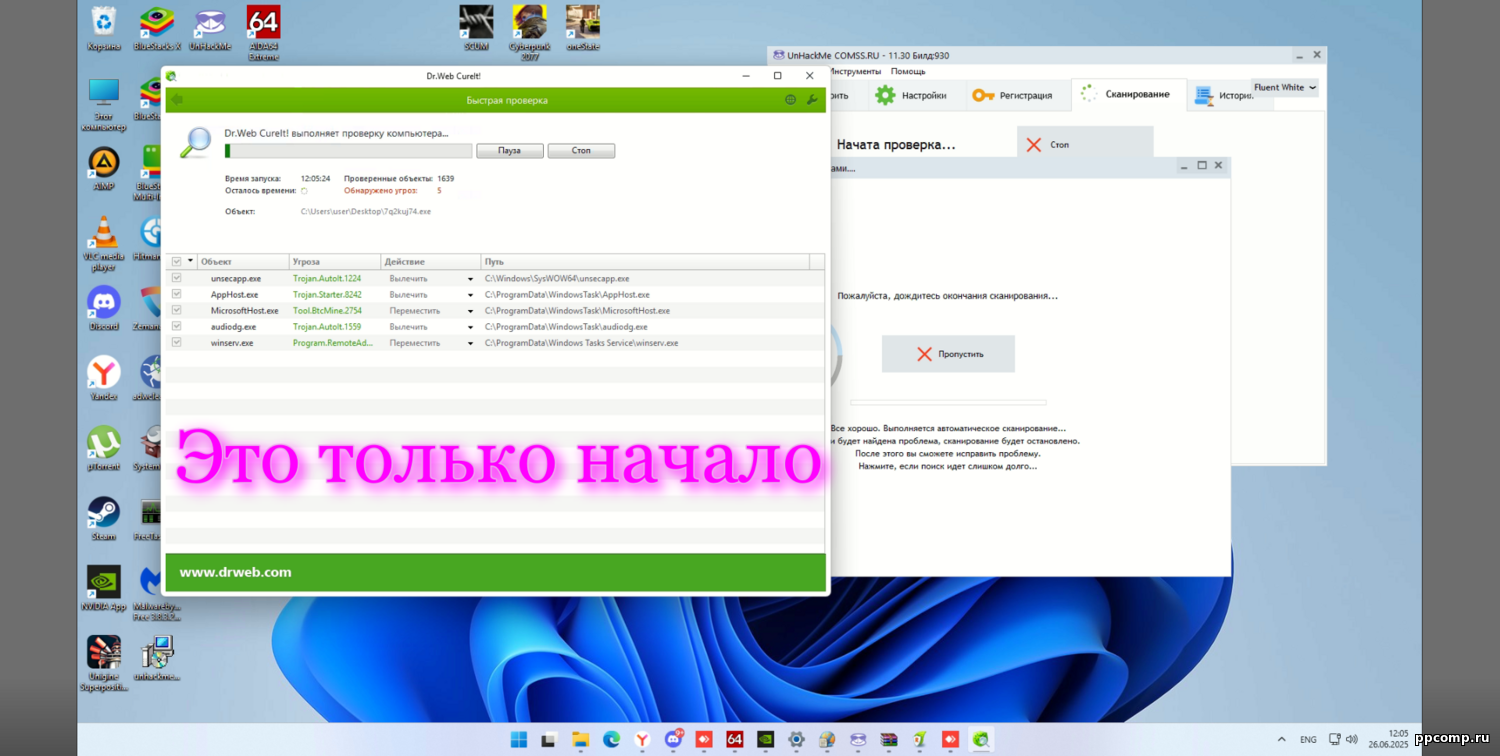Expand the system tray hidden icons chevron
The image size is (1500, 756).
(x=1281, y=739)
